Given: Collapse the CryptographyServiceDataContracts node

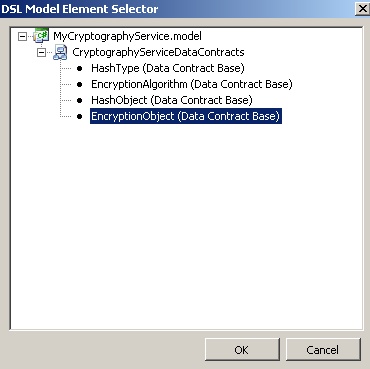Looking at the screenshot, I should pos(41,52).
